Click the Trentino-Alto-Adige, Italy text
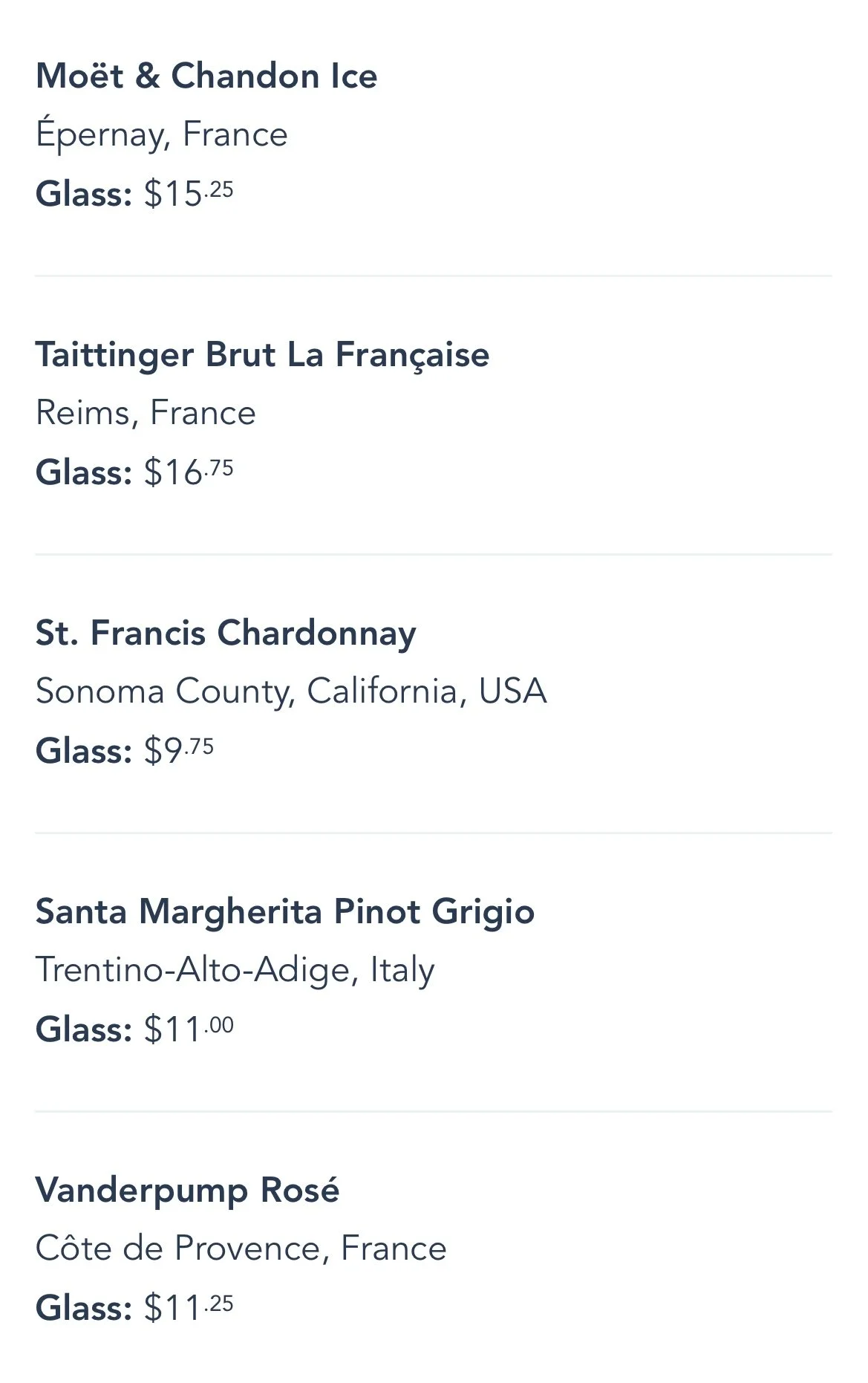The height and width of the screenshot is (1383, 868). pos(235,970)
